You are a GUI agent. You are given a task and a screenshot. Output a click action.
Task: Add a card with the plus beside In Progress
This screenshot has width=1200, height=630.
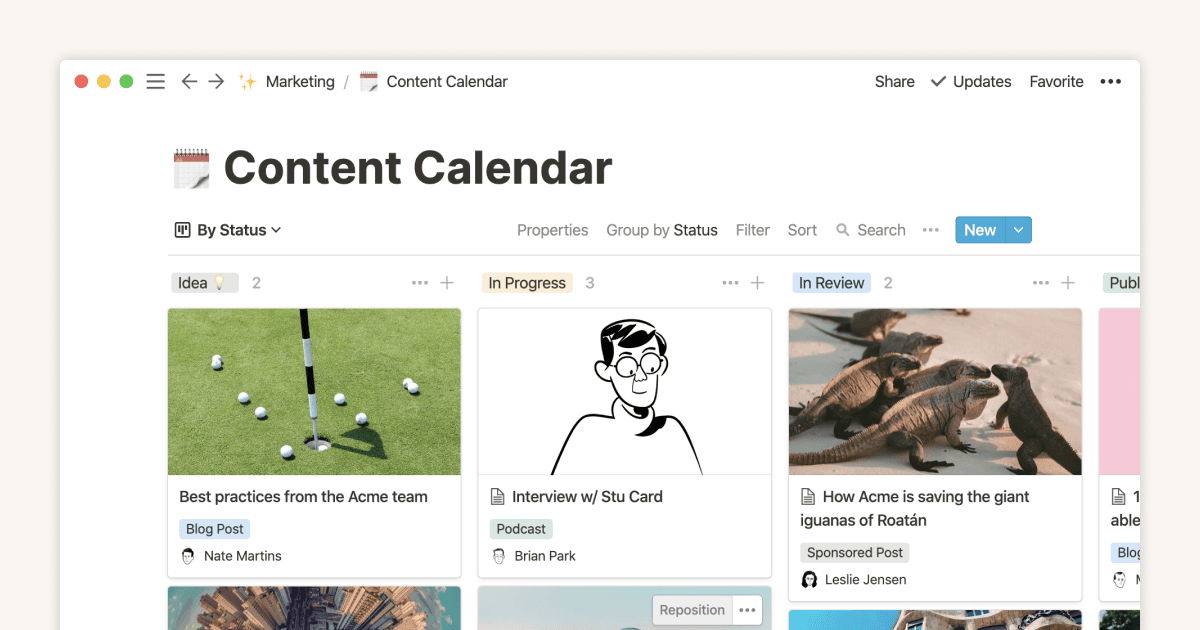click(757, 282)
